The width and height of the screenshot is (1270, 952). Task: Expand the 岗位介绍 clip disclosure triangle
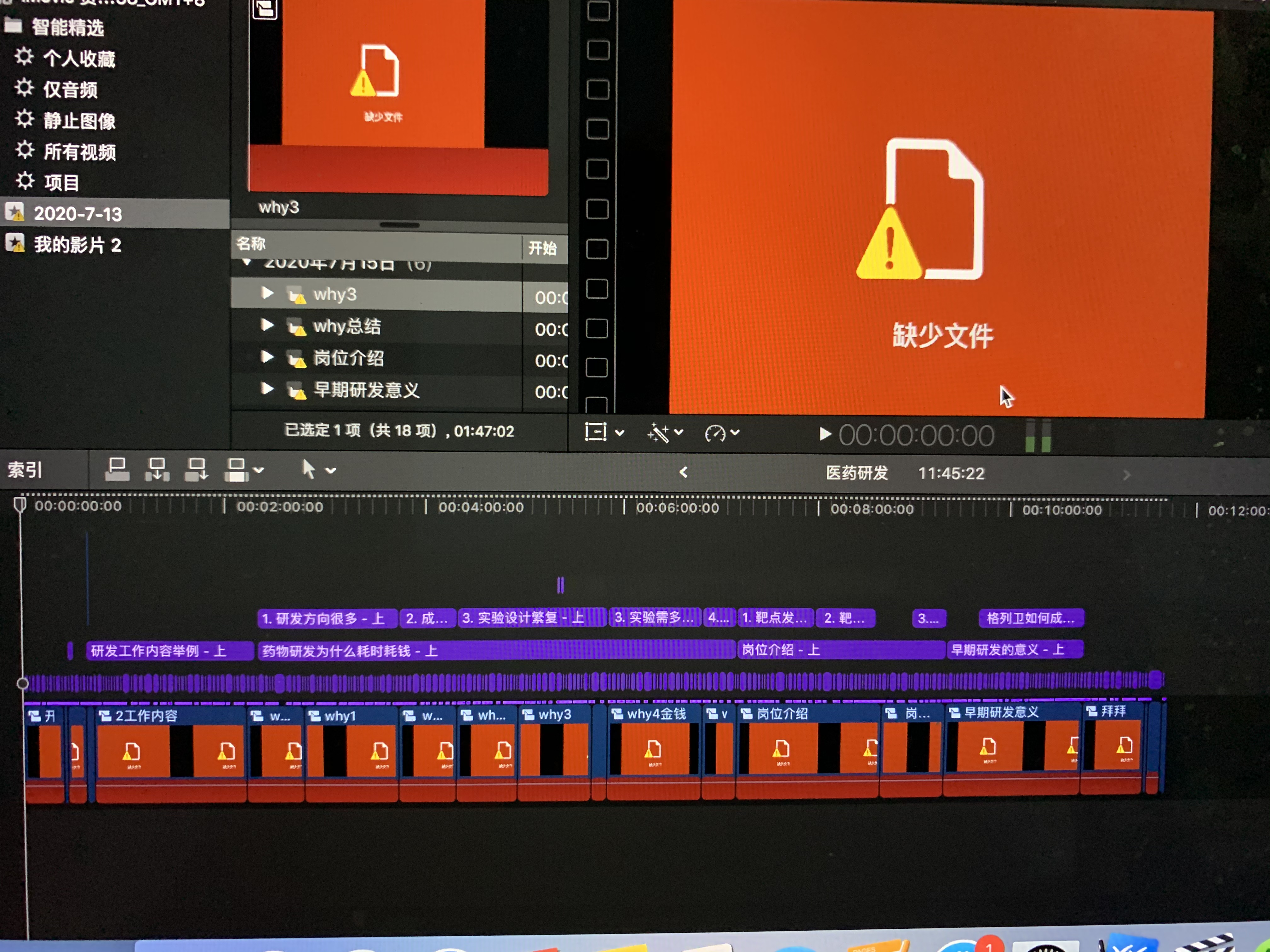coord(267,356)
